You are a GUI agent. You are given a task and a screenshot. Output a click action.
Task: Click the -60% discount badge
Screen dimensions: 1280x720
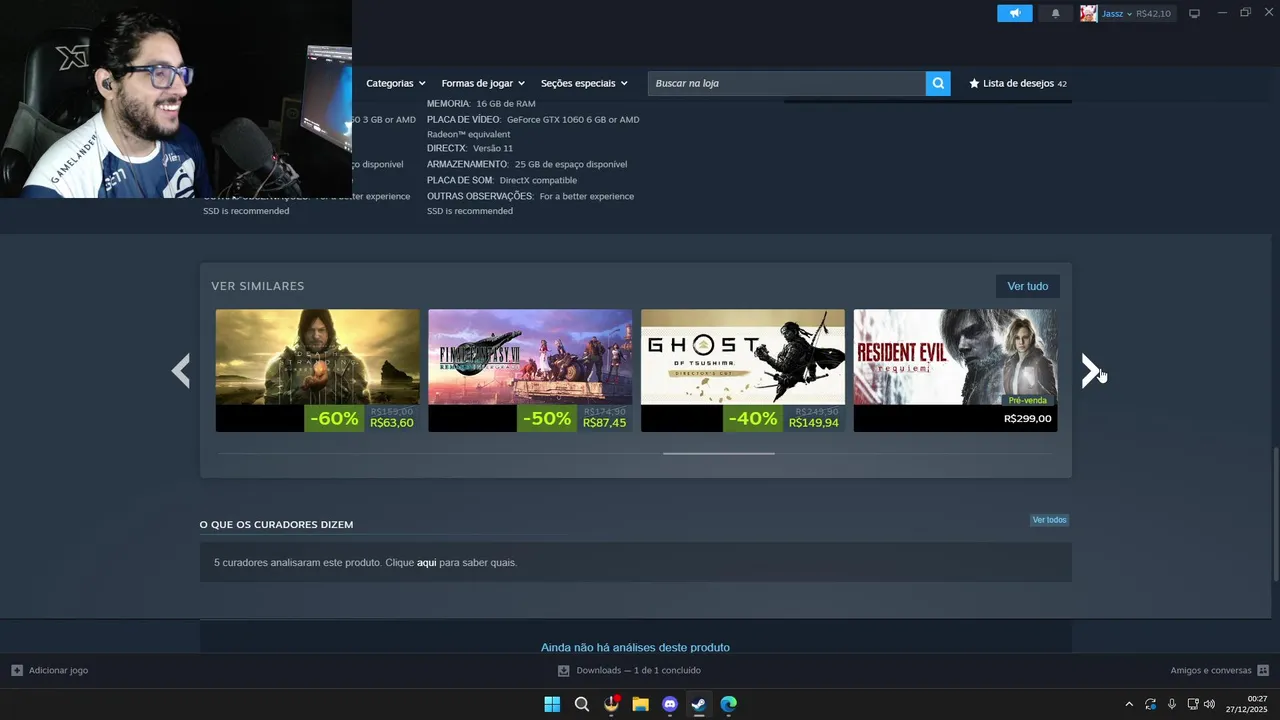[334, 418]
